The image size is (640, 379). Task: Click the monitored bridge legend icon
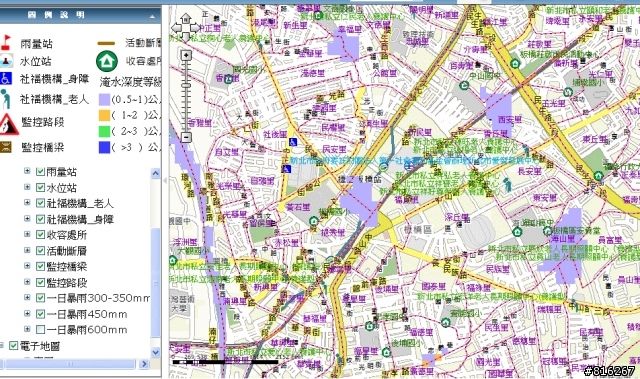point(6,147)
